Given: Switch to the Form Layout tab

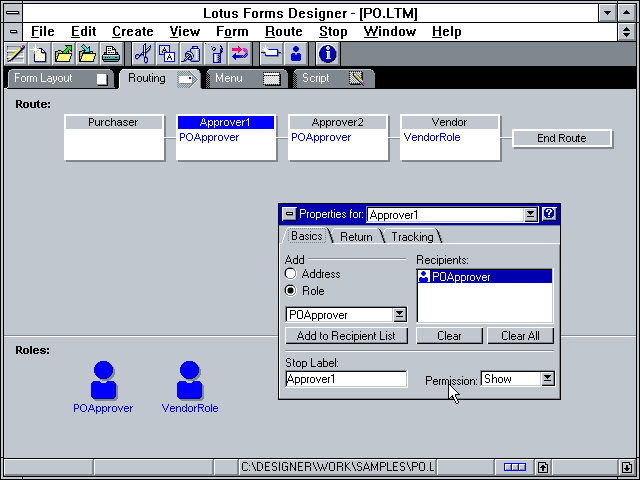Looking at the screenshot, I should [x=60, y=78].
